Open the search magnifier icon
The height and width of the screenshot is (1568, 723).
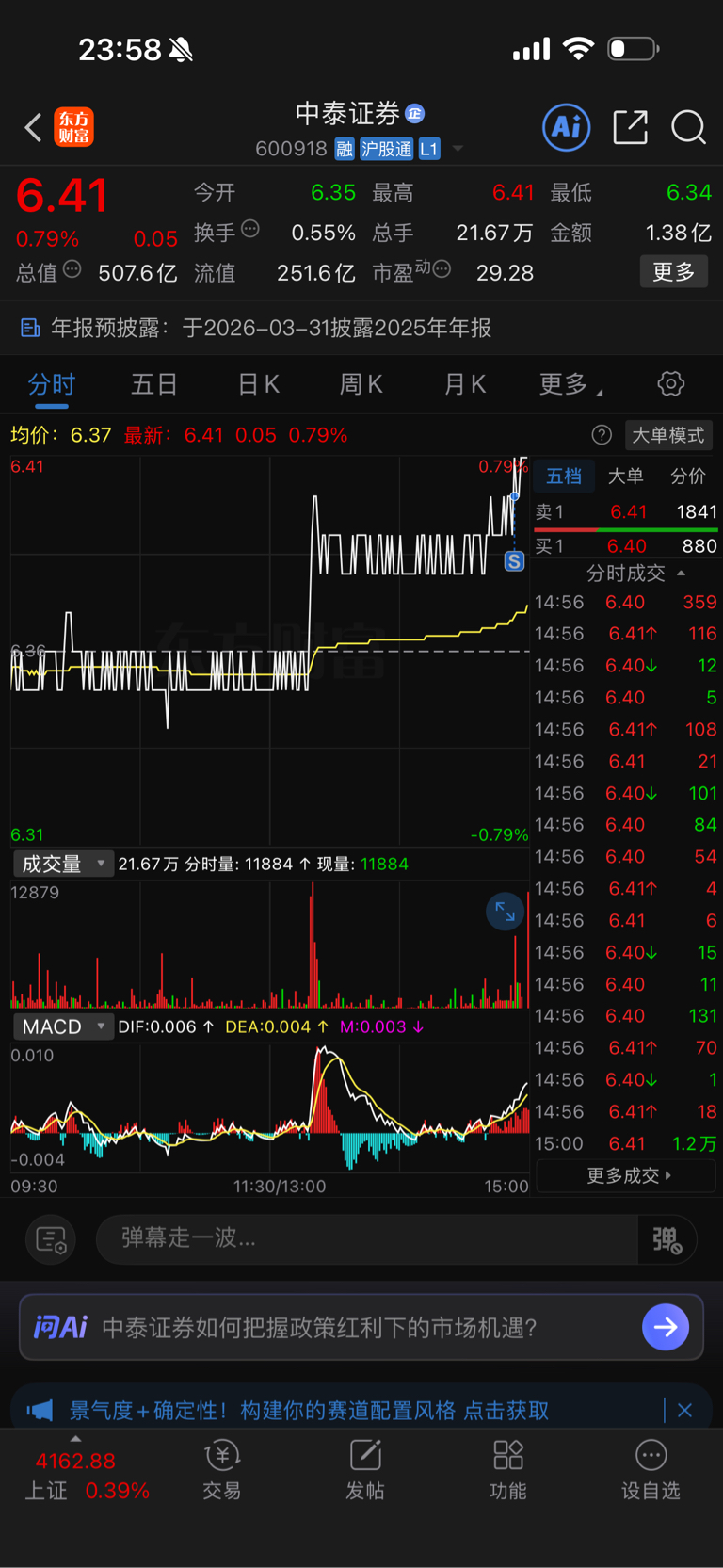(688, 127)
